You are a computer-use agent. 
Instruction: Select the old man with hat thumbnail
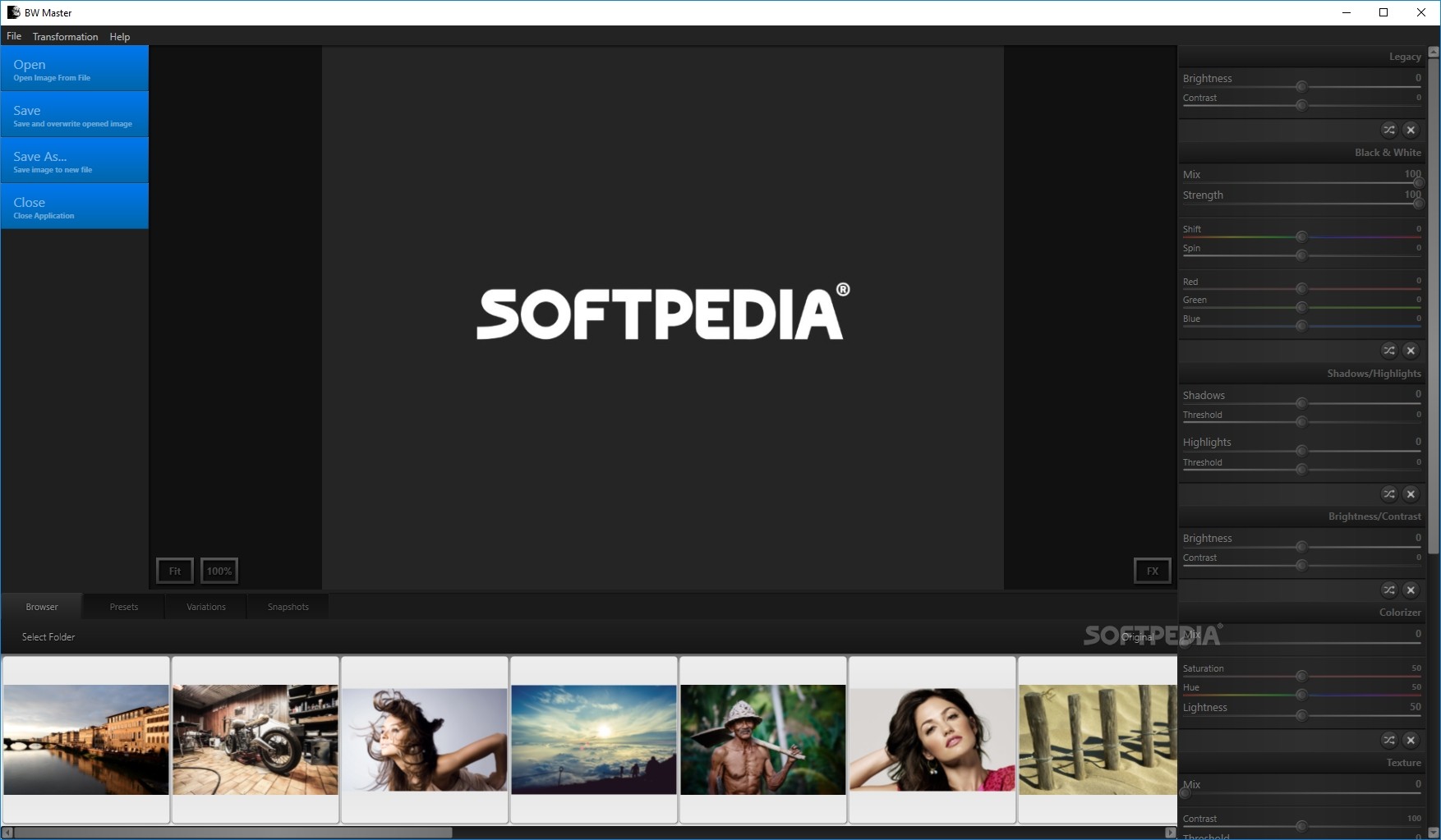763,739
